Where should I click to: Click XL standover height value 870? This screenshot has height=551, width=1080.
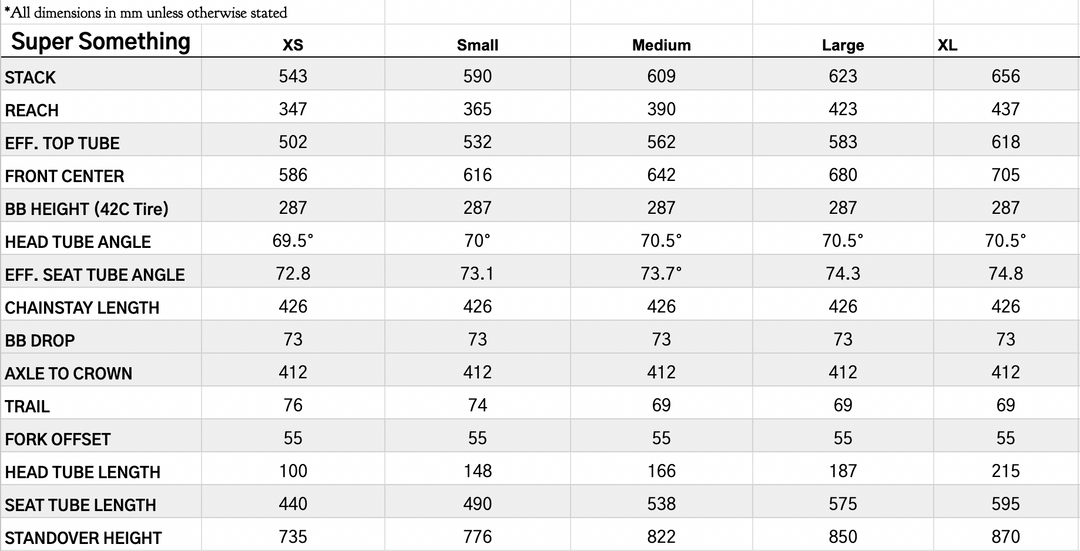tap(1006, 537)
